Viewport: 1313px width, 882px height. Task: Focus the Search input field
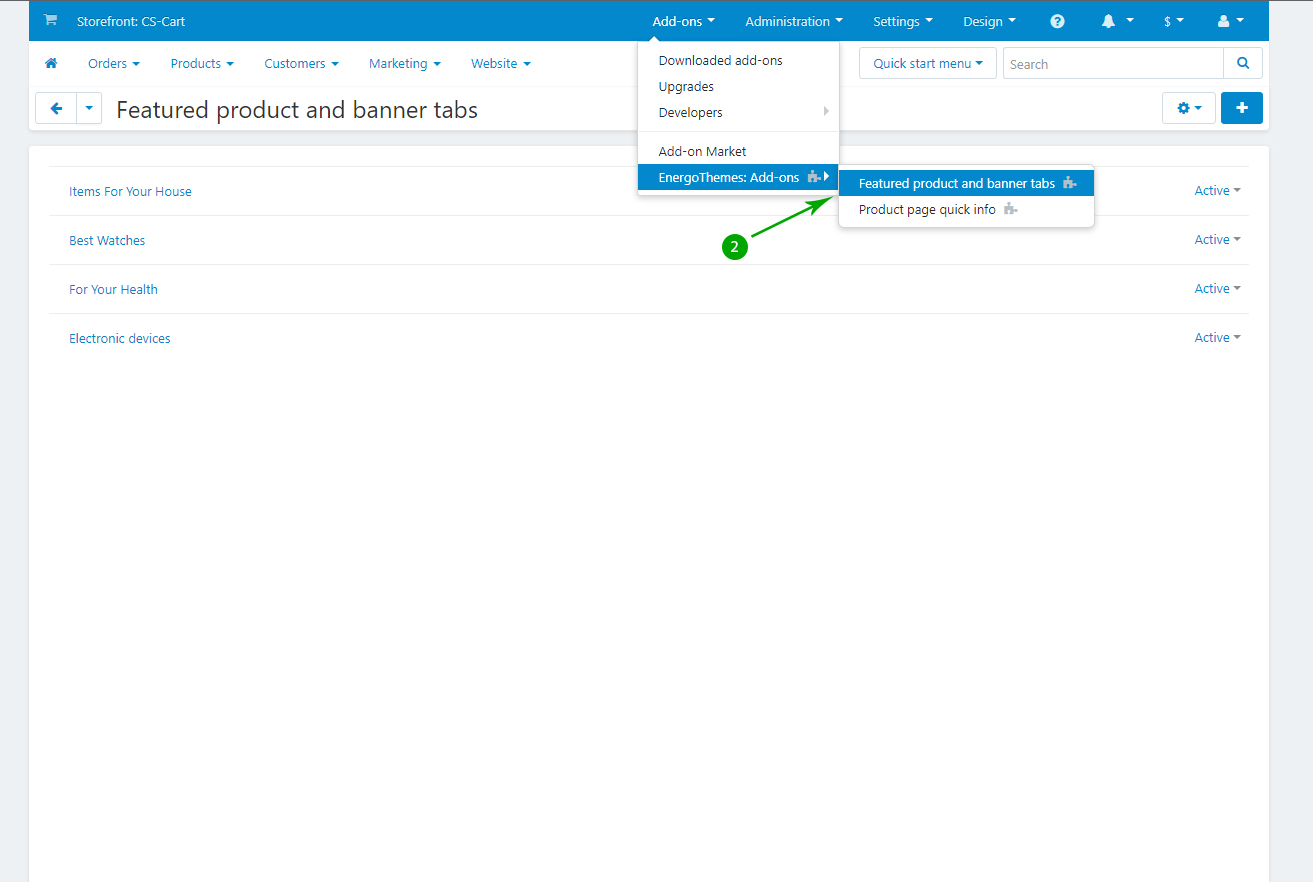click(1112, 64)
